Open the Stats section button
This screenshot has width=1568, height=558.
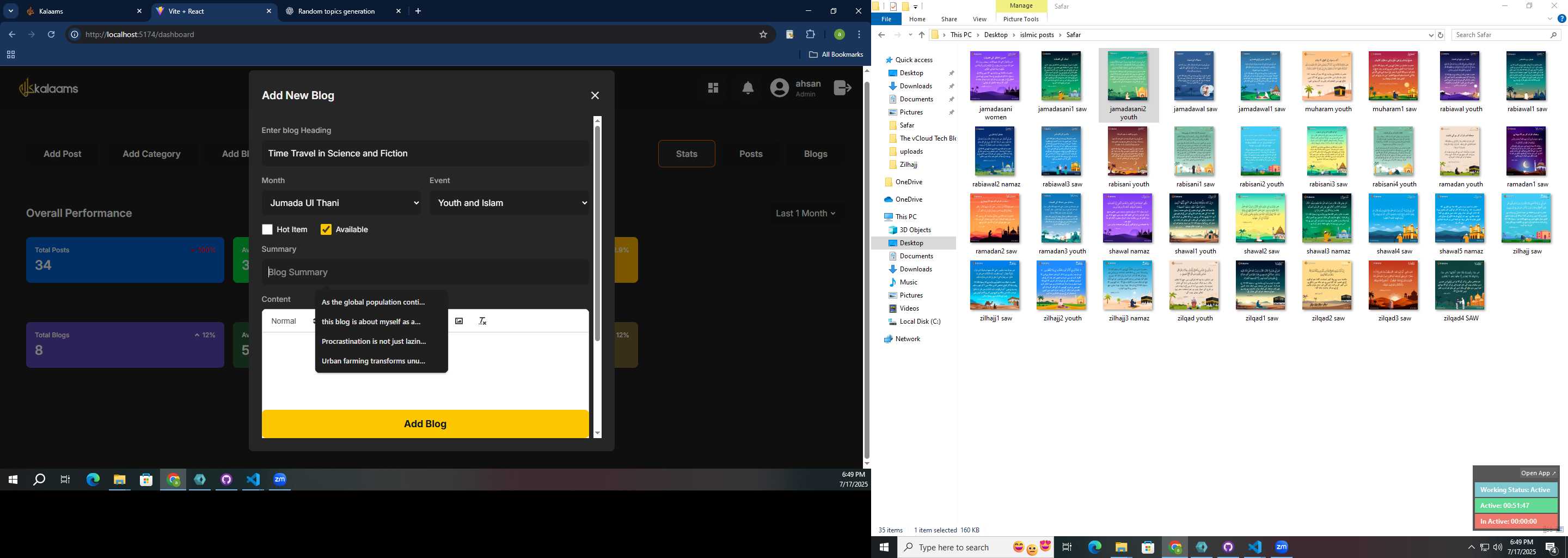[x=687, y=154]
